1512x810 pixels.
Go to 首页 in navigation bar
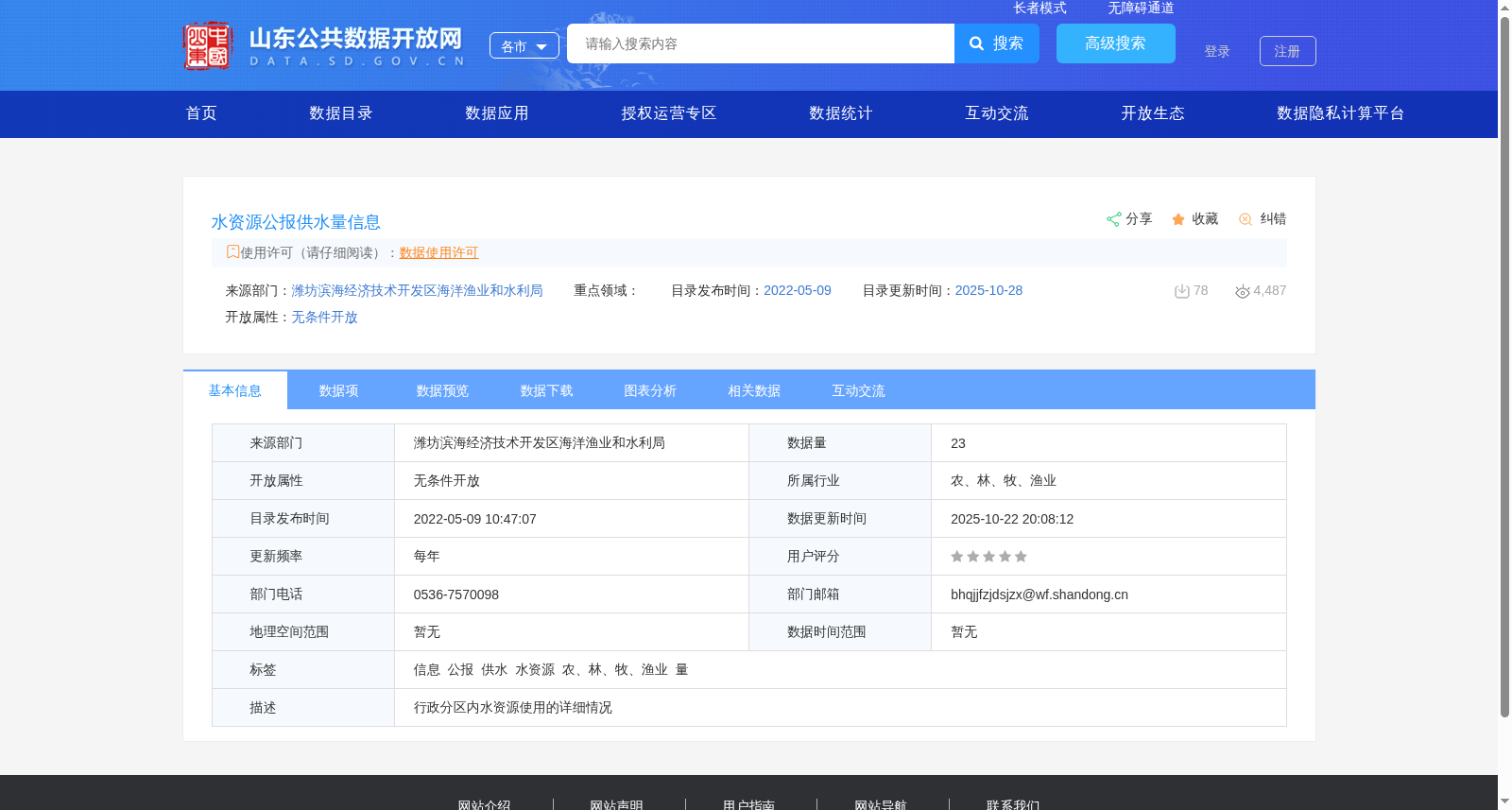tap(201, 113)
